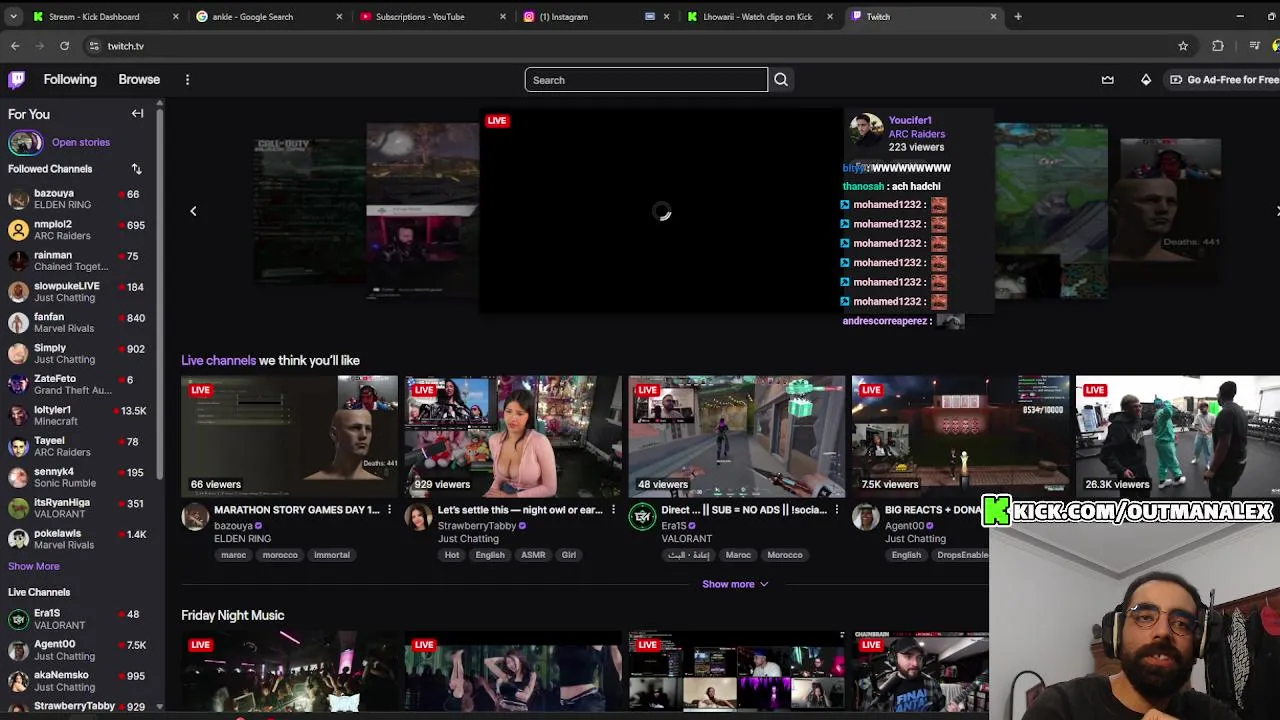Open 26.3K viewers stream thumbnail
Image resolution: width=1280 pixels, height=720 pixels.
[1178, 436]
